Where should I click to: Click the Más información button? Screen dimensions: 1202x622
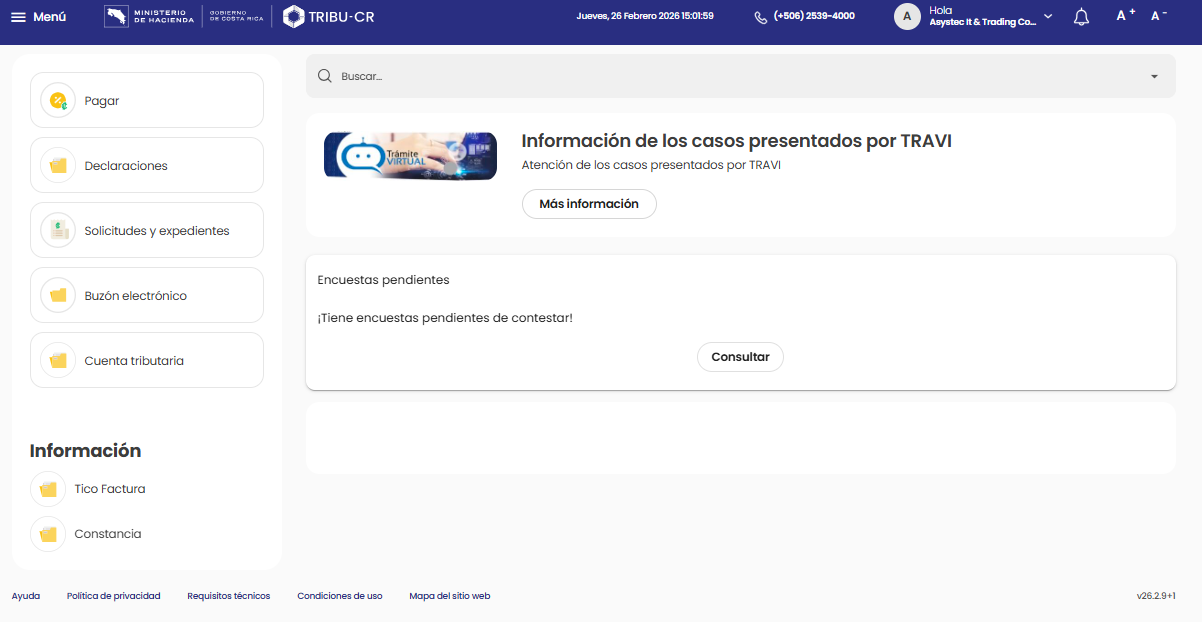pos(589,204)
